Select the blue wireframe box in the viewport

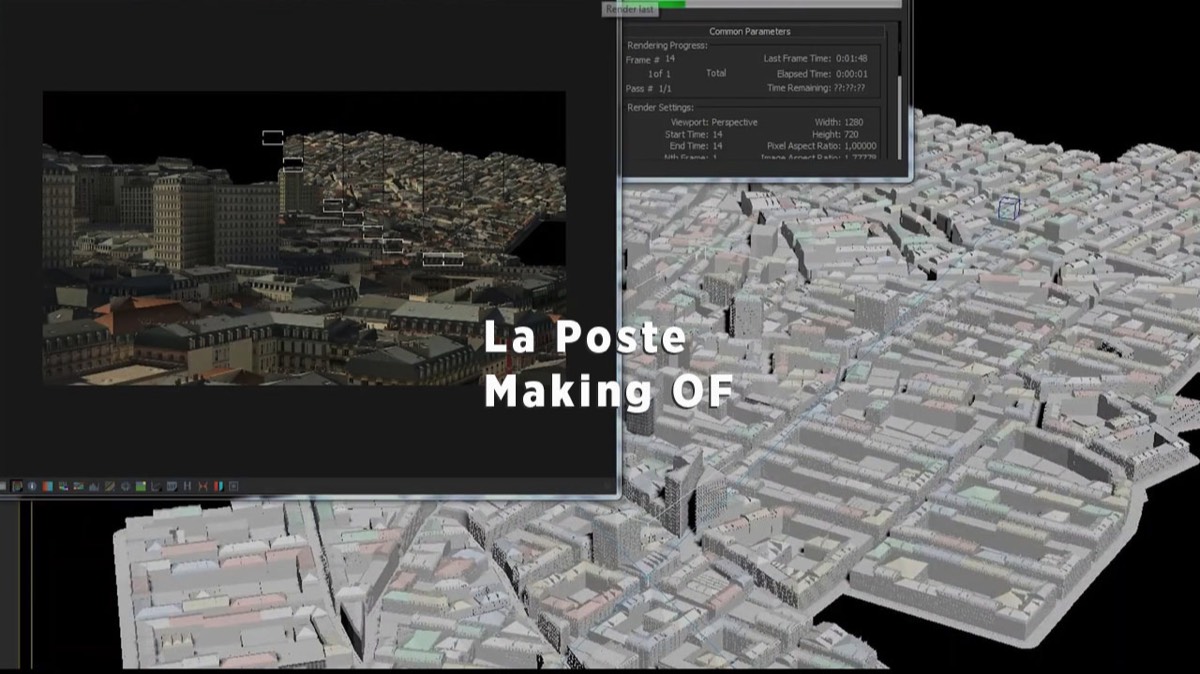point(1009,207)
